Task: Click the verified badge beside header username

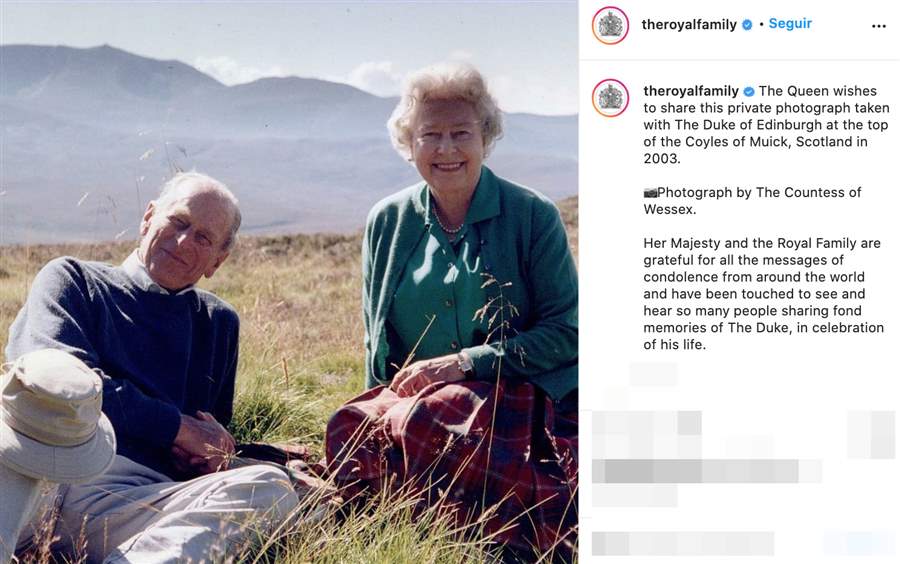Action: point(747,25)
